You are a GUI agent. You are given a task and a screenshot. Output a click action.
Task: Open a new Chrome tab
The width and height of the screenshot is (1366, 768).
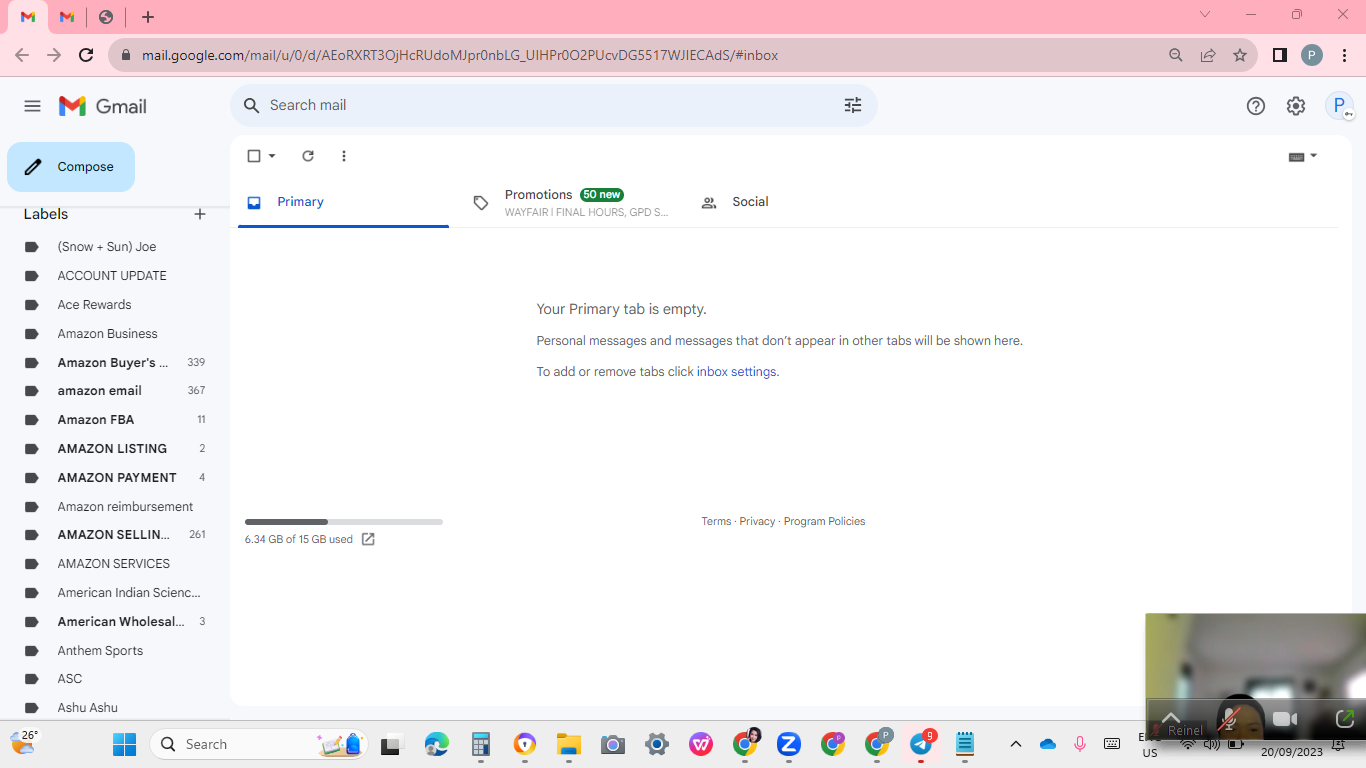pyautogui.click(x=148, y=17)
